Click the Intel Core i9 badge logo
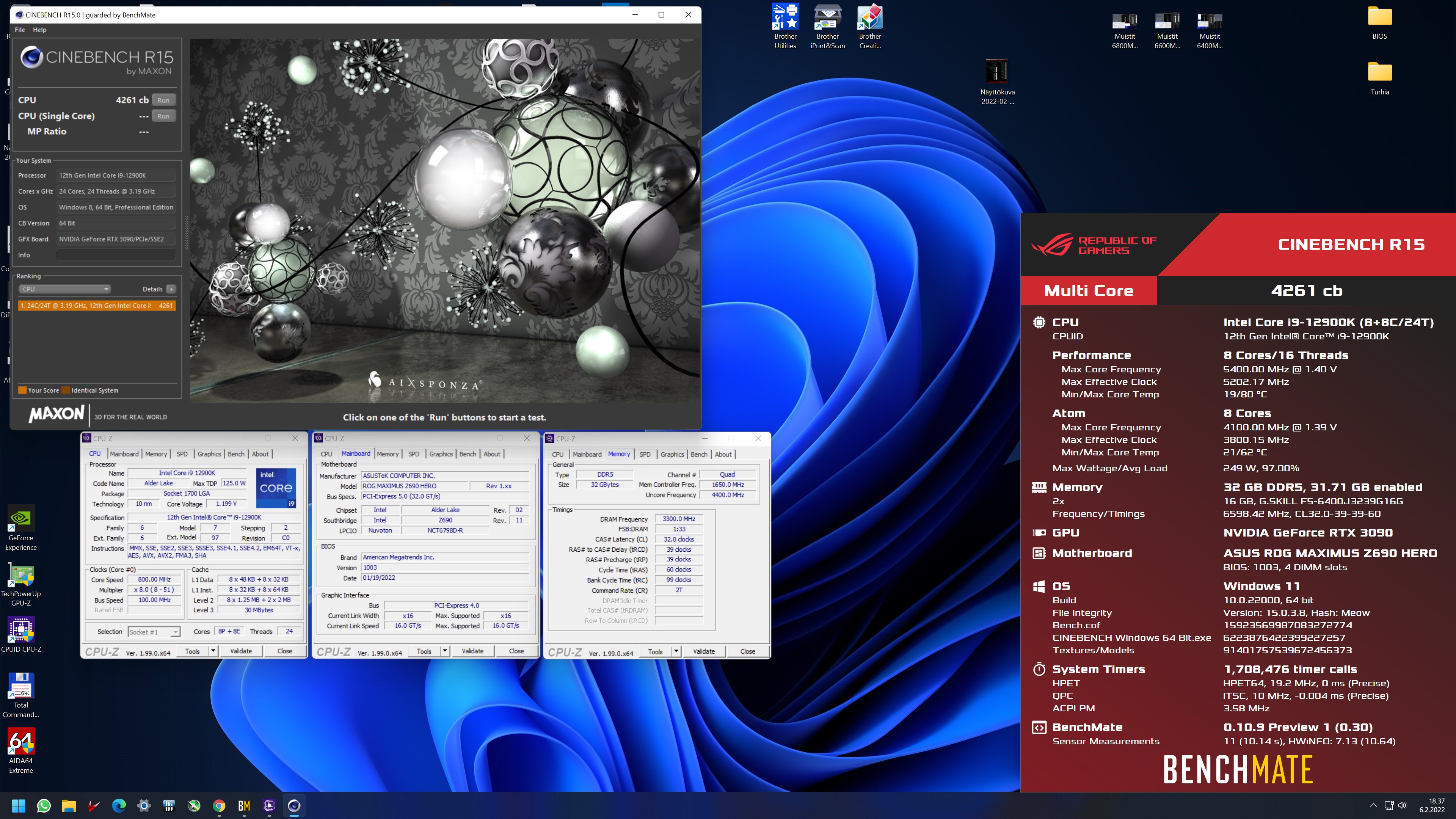 coord(276,488)
